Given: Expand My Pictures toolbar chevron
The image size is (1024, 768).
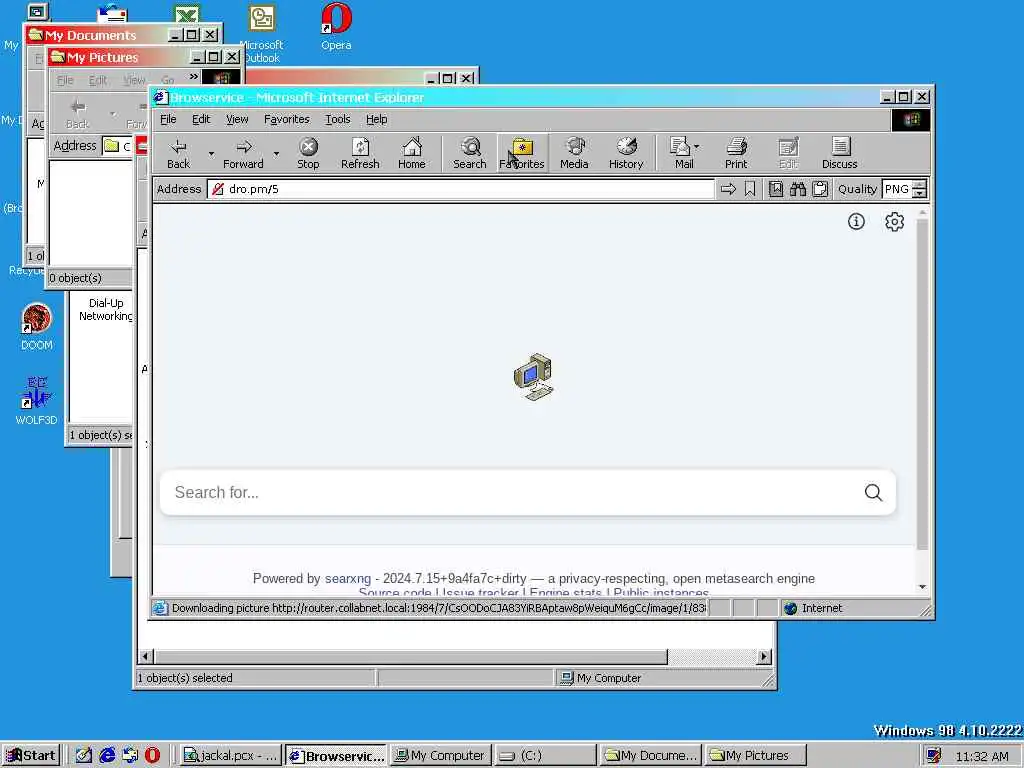Looking at the screenshot, I should [193, 77].
